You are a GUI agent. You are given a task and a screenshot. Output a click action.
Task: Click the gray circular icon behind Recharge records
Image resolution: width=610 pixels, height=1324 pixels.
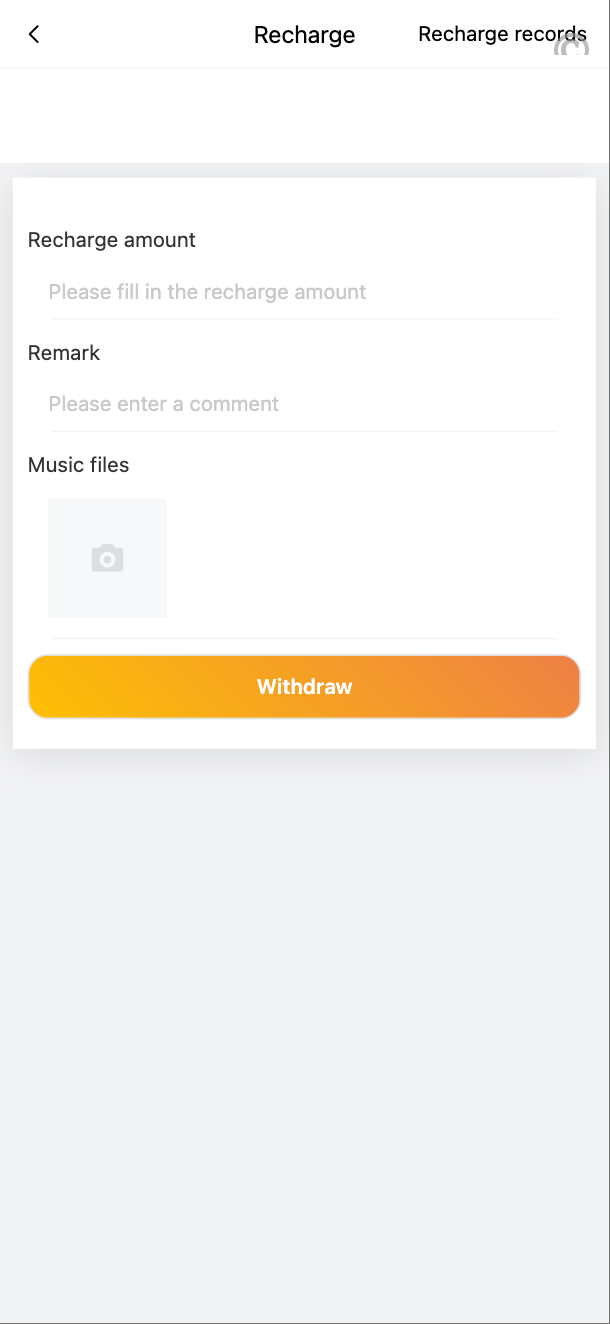(572, 46)
